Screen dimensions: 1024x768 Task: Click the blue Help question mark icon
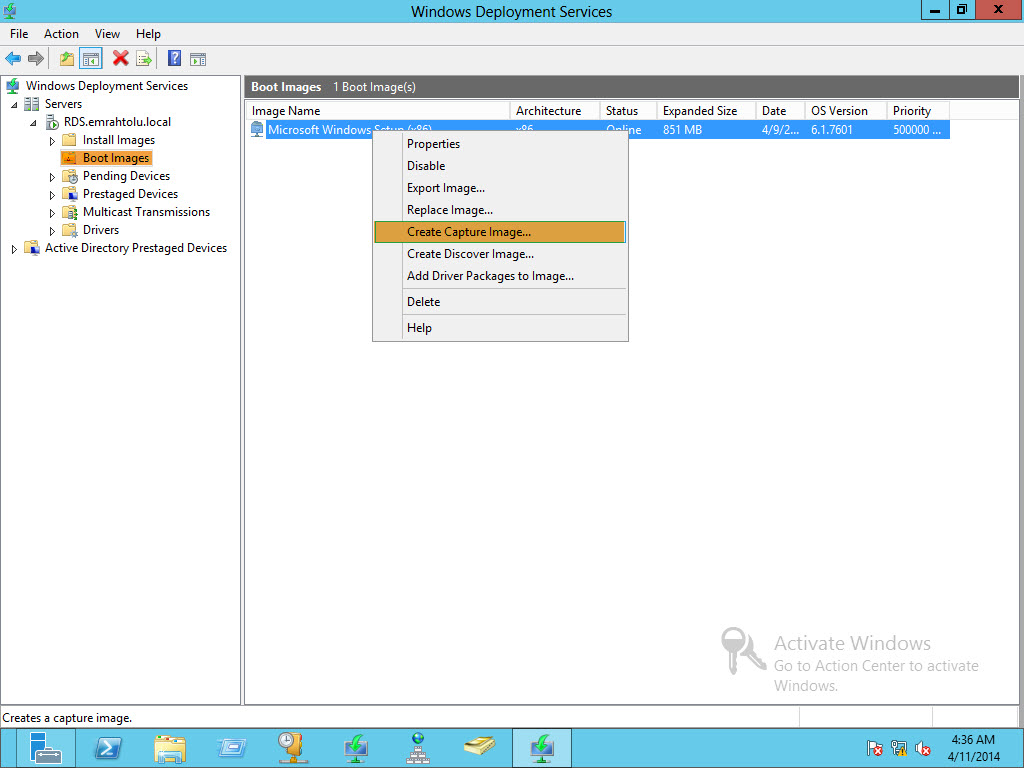click(x=174, y=59)
